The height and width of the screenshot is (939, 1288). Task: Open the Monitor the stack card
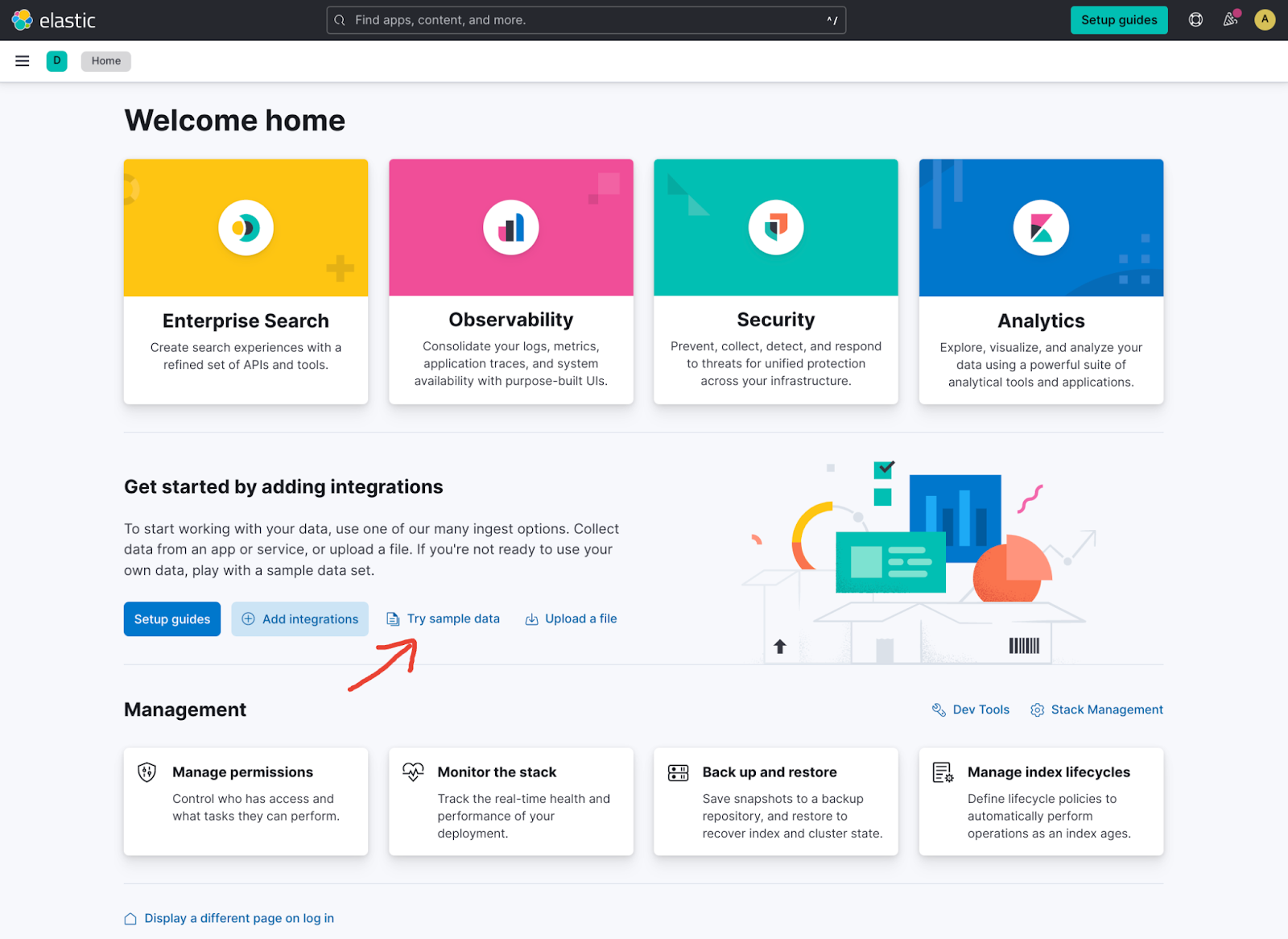511,801
